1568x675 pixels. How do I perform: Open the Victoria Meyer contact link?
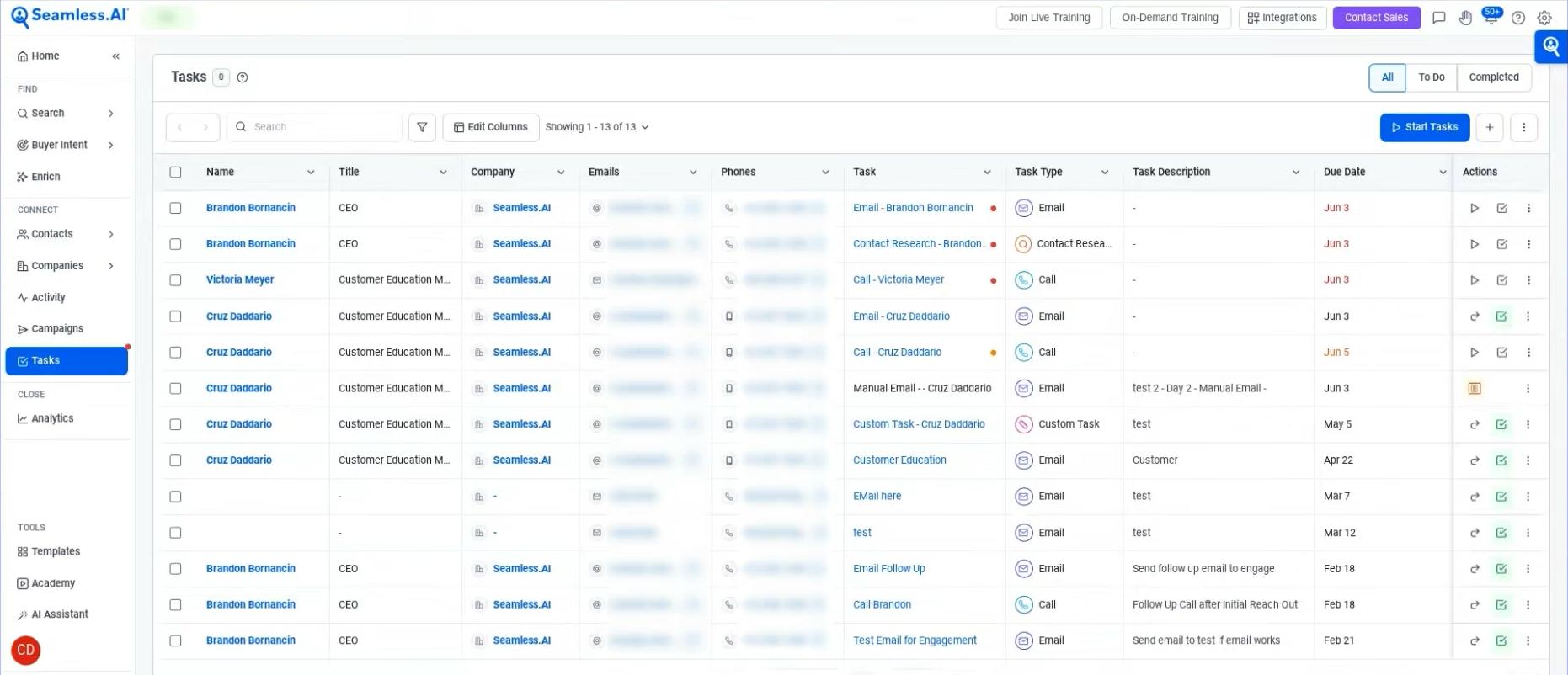tap(240, 280)
